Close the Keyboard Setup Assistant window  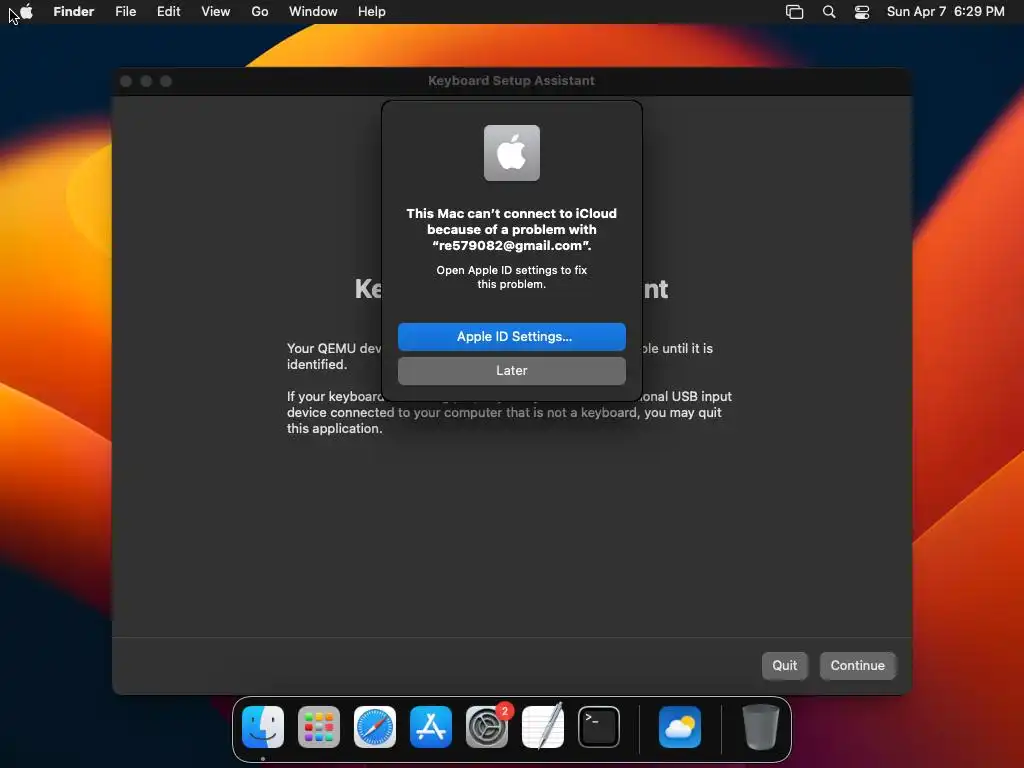coord(126,81)
